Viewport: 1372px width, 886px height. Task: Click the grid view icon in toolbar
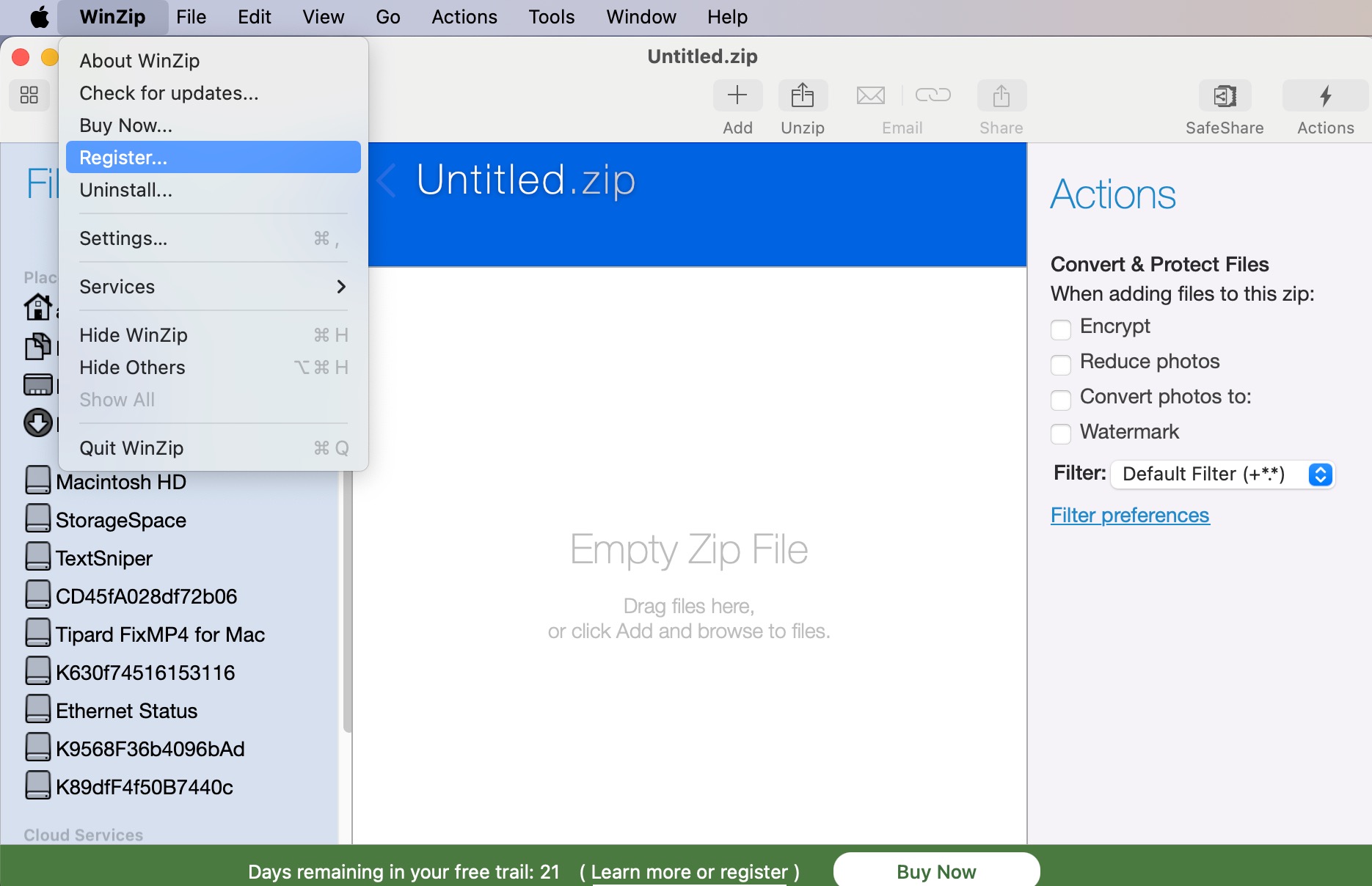coord(29,95)
